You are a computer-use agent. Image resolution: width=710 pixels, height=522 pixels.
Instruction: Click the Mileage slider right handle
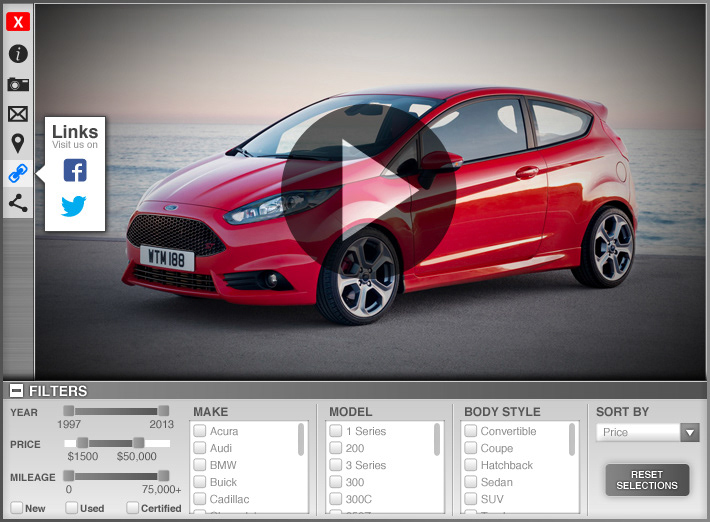[x=163, y=475]
